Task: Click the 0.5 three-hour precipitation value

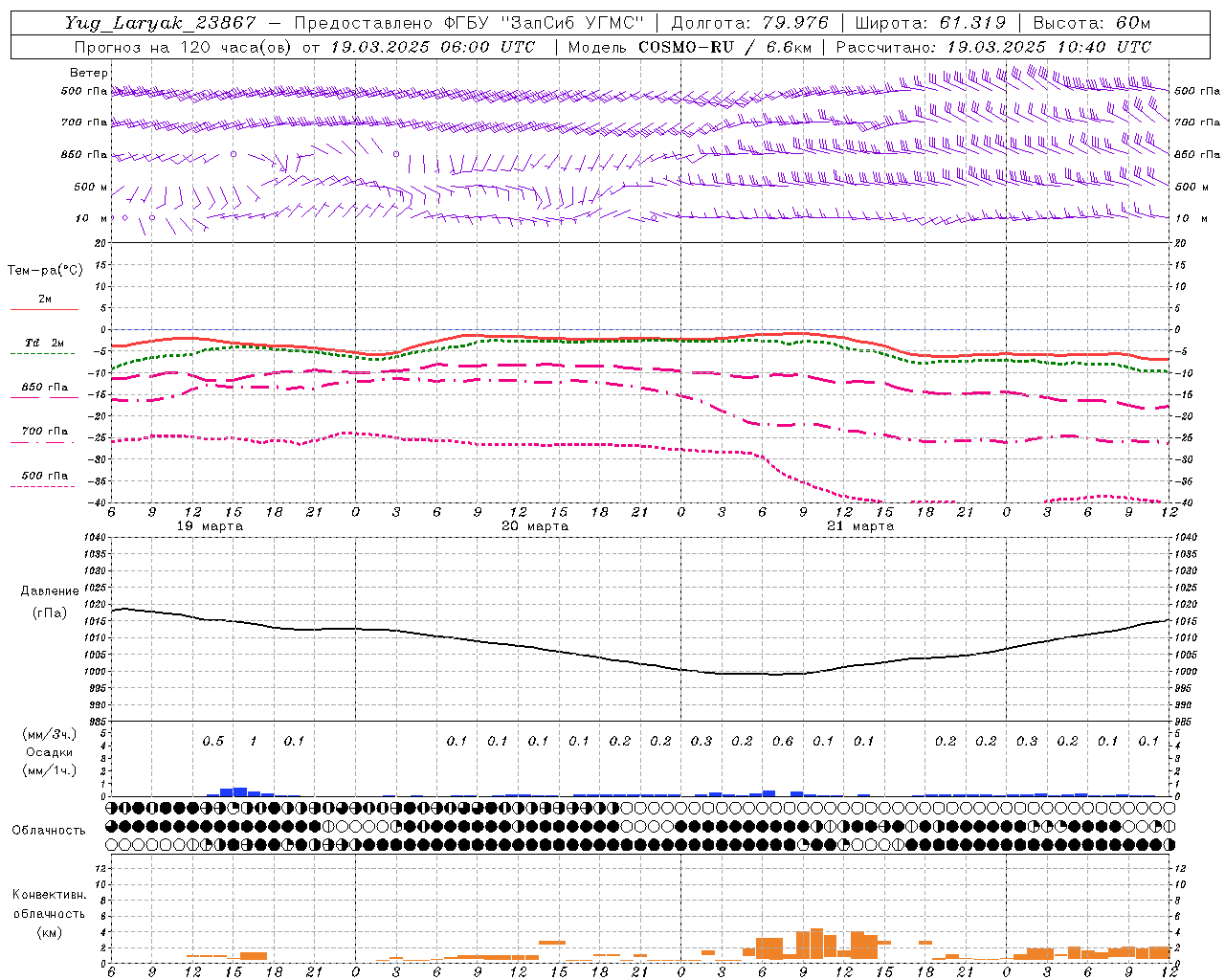Action: (213, 741)
